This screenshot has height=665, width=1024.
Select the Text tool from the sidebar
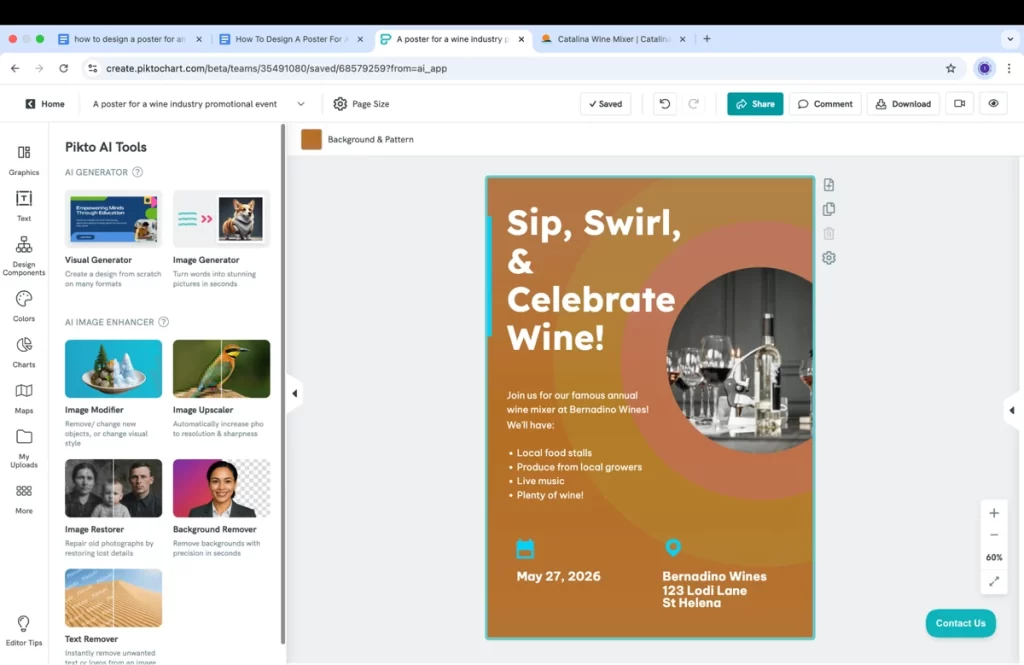23,207
